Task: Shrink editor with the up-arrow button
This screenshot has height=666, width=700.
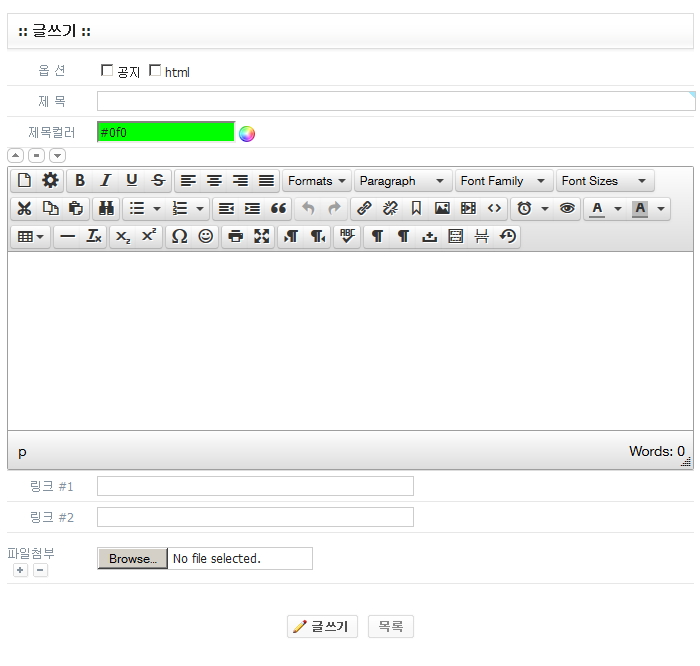Action: click(15, 155)
